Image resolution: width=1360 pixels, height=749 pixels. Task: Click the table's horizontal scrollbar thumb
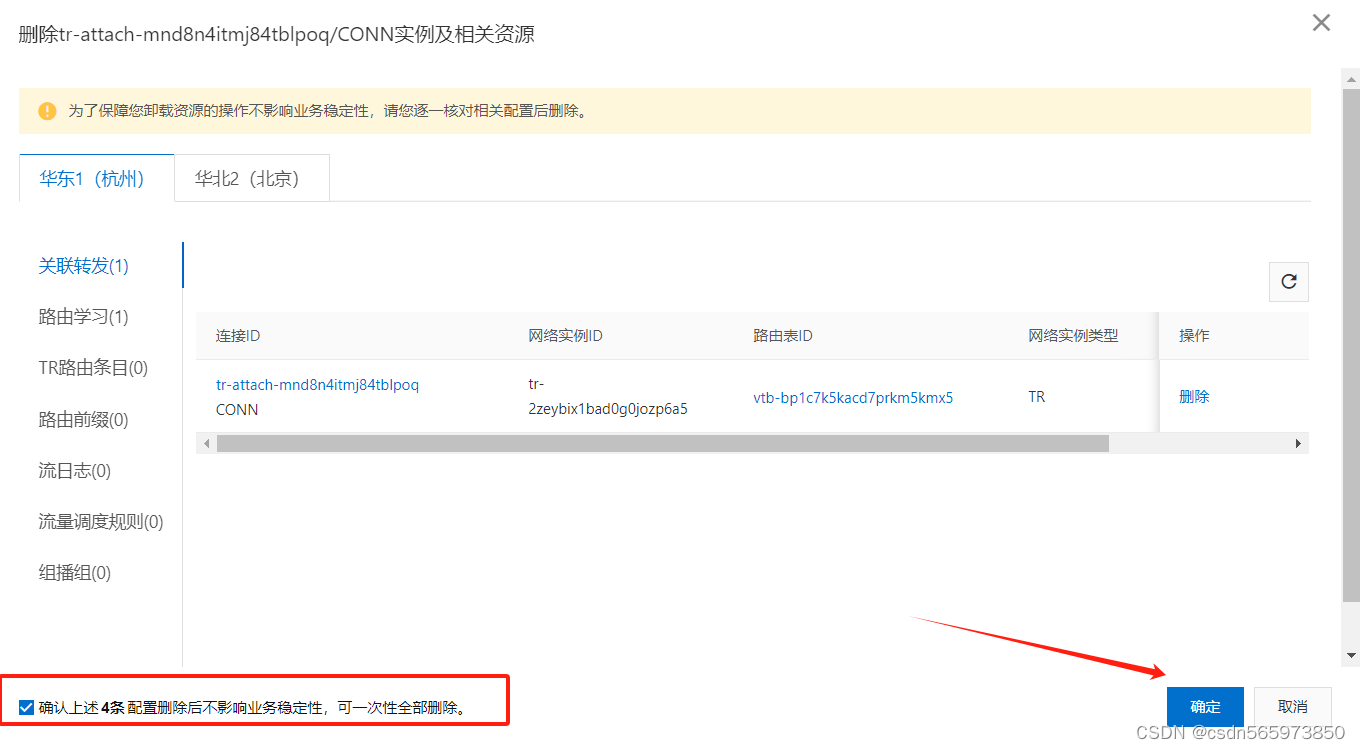662,443
